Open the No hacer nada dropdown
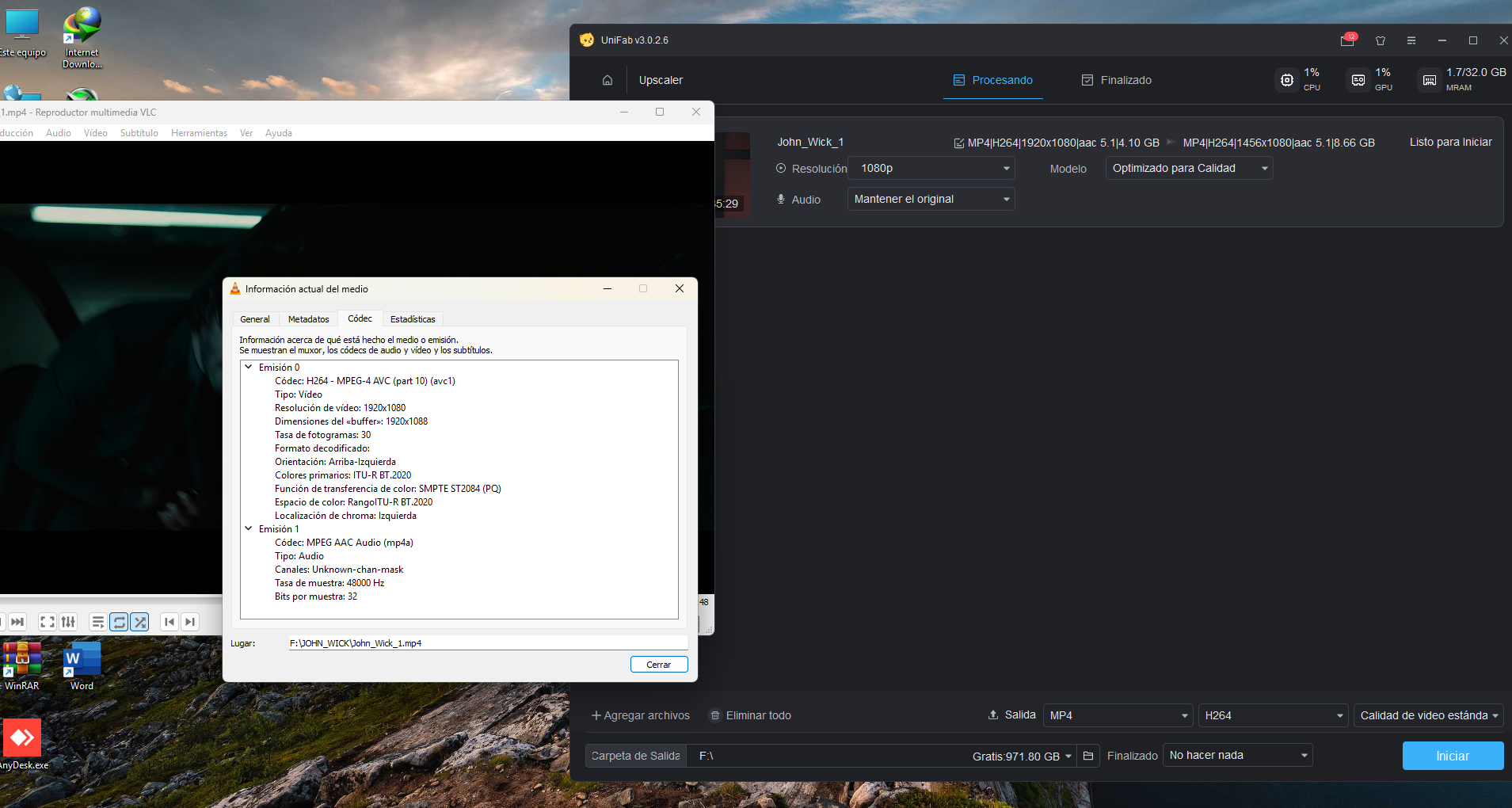The height and width of the screenshot is (808, 1512). click(x=1237, y=755)
